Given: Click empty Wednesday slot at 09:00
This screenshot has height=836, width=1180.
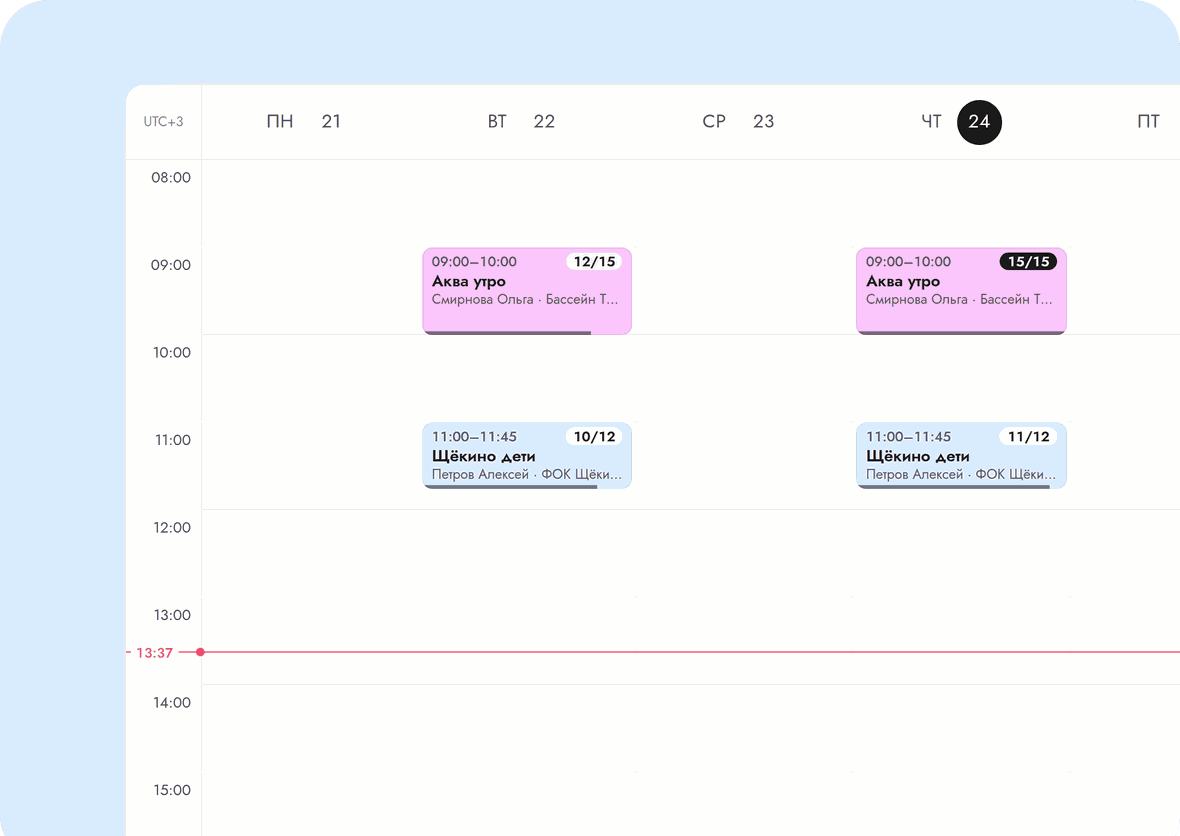Looking at the screenshot, I should 744,290.
